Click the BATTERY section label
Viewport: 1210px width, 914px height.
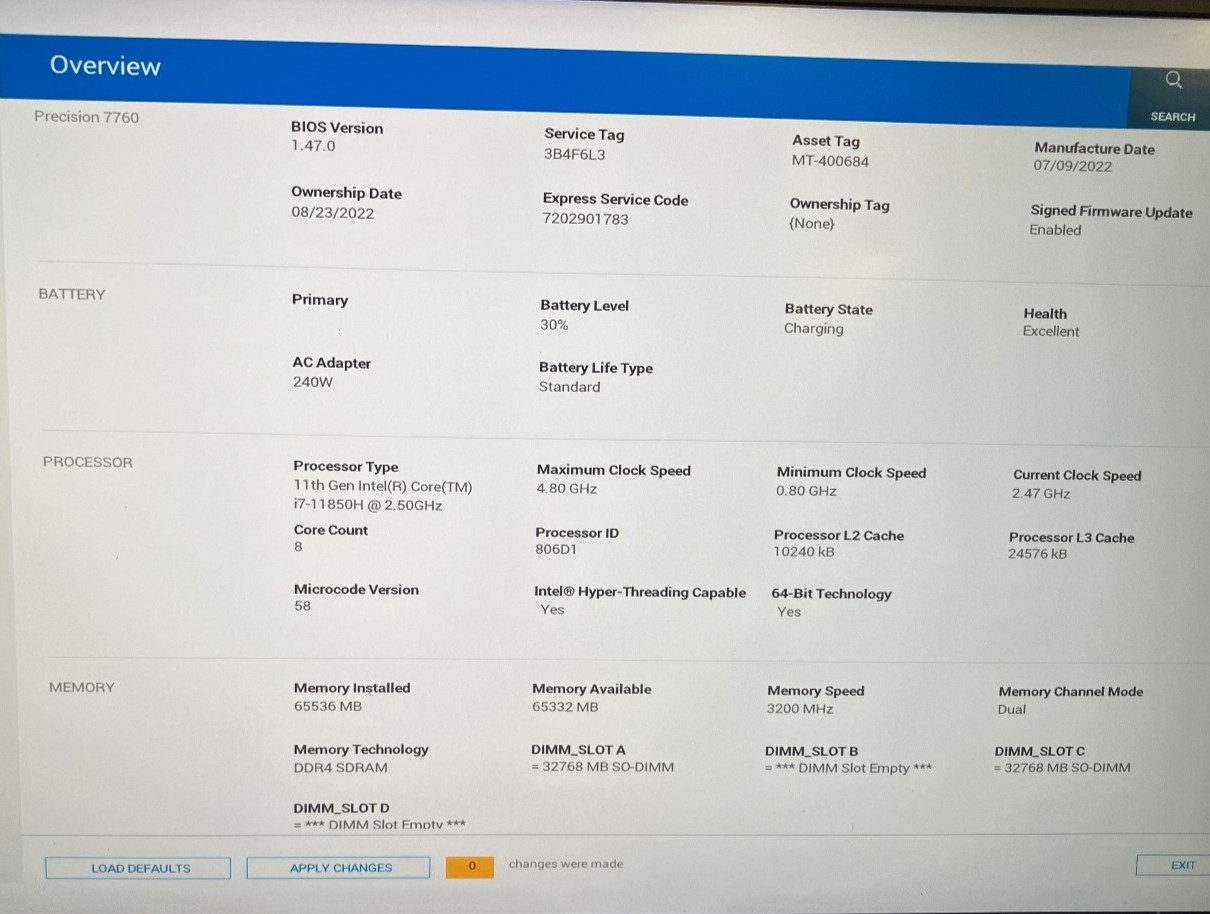click(x=72, y=294)
